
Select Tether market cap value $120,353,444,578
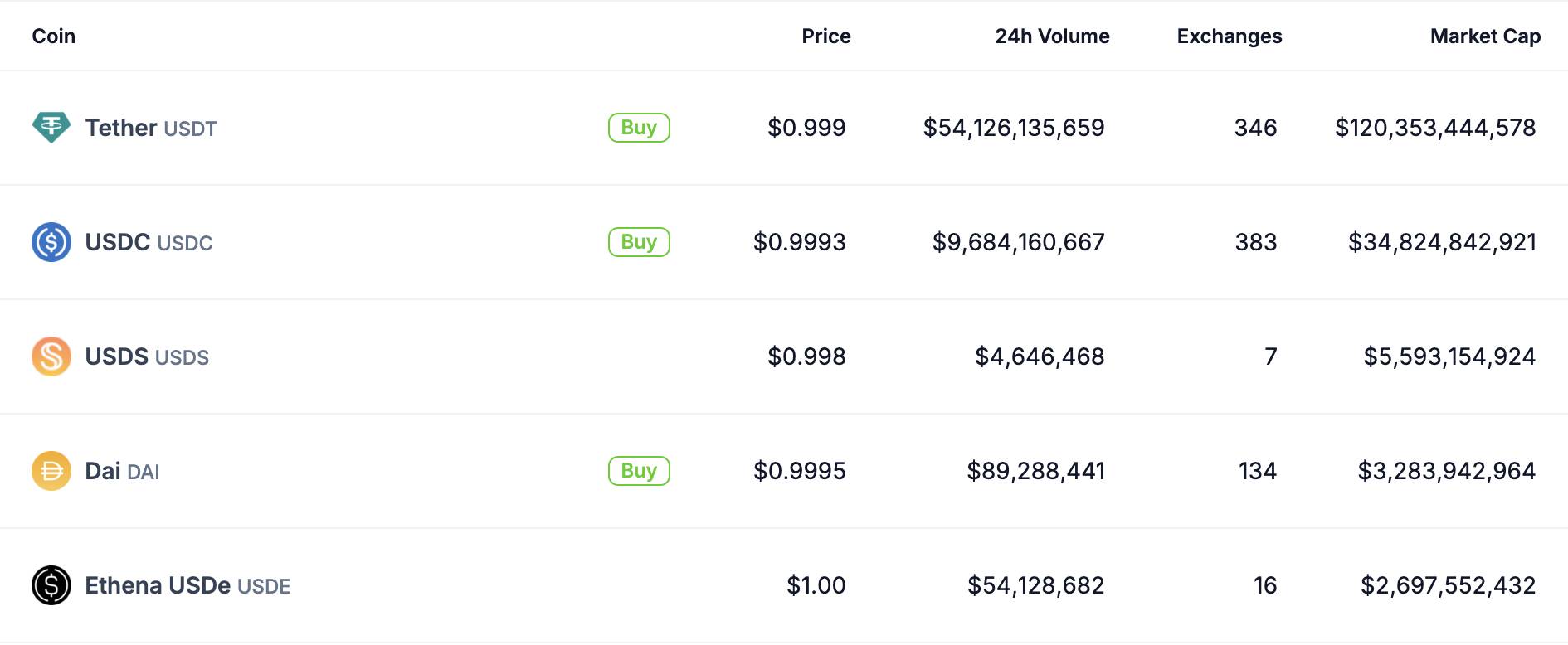[1435, 128]
